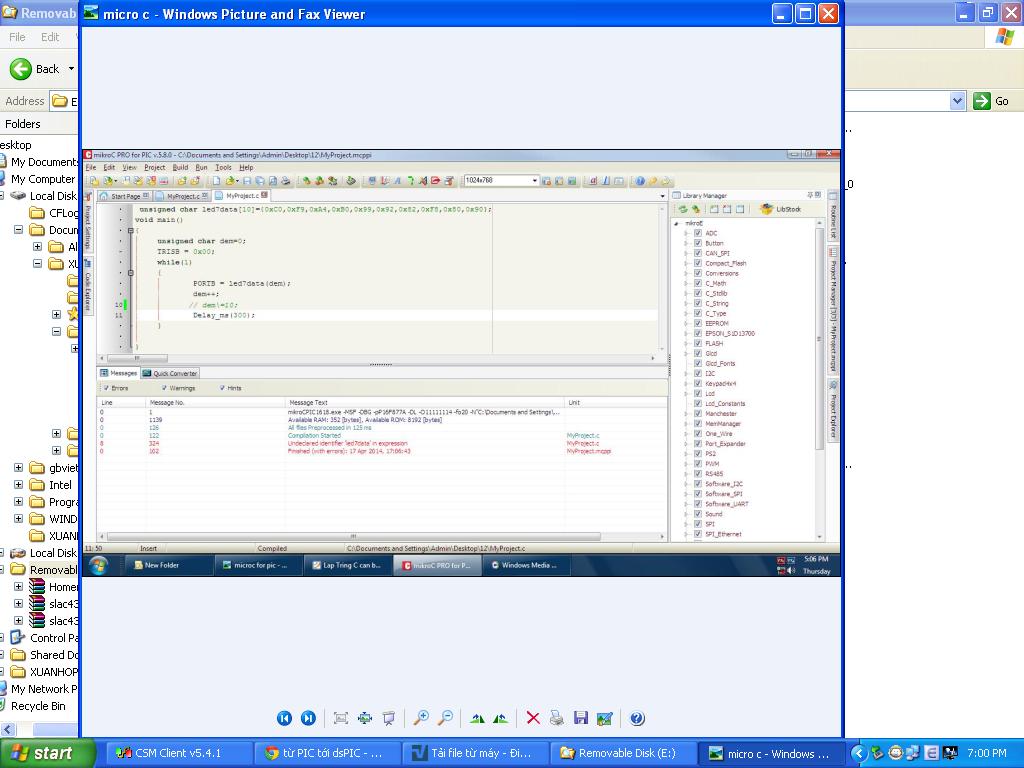Image resolution: width=1024 pixels, height=768 pixels.
Task: Go to previous image in viewer
Action: (284, 718)
